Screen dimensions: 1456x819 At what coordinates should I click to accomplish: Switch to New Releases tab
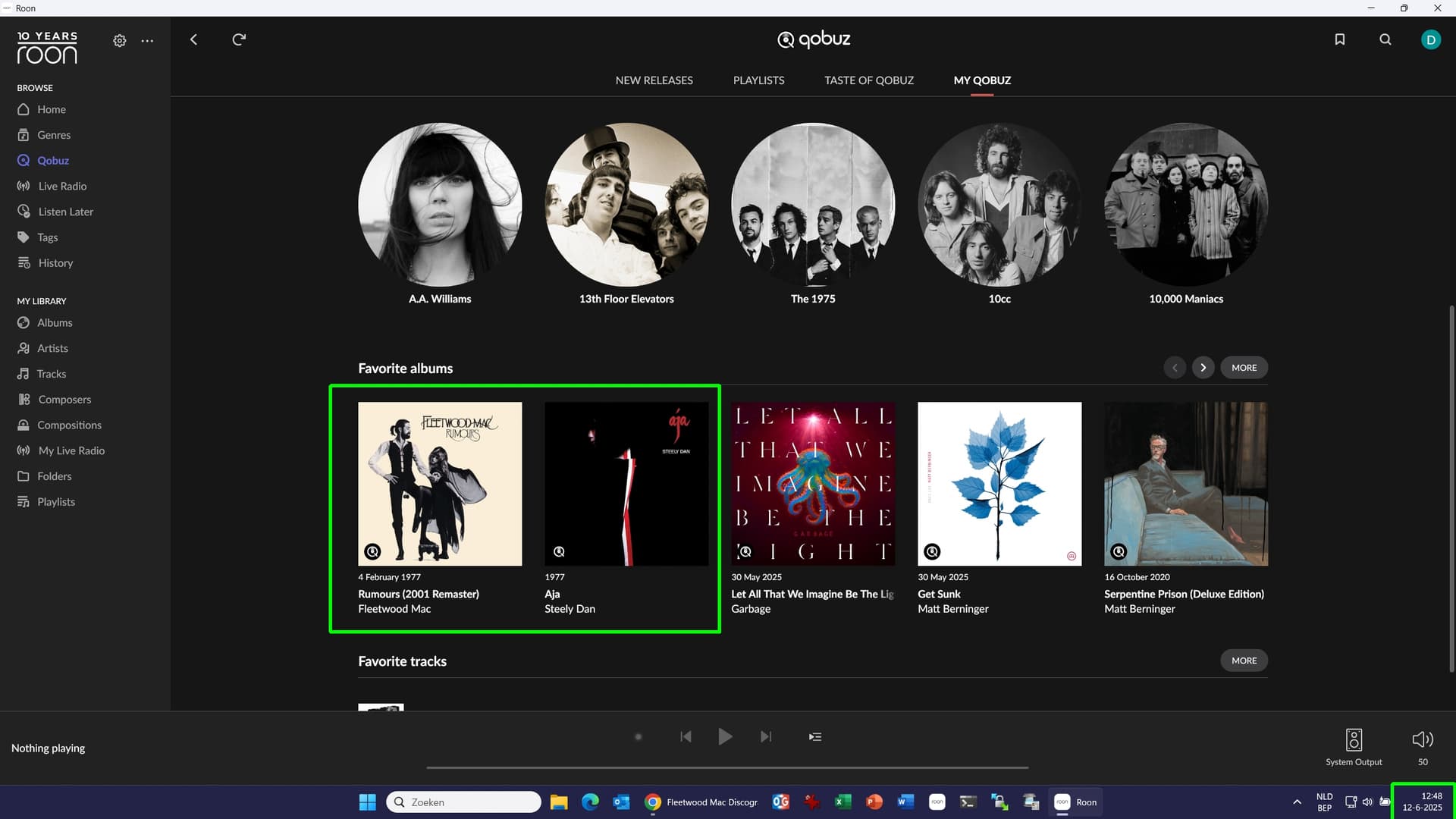click(654, 80)
